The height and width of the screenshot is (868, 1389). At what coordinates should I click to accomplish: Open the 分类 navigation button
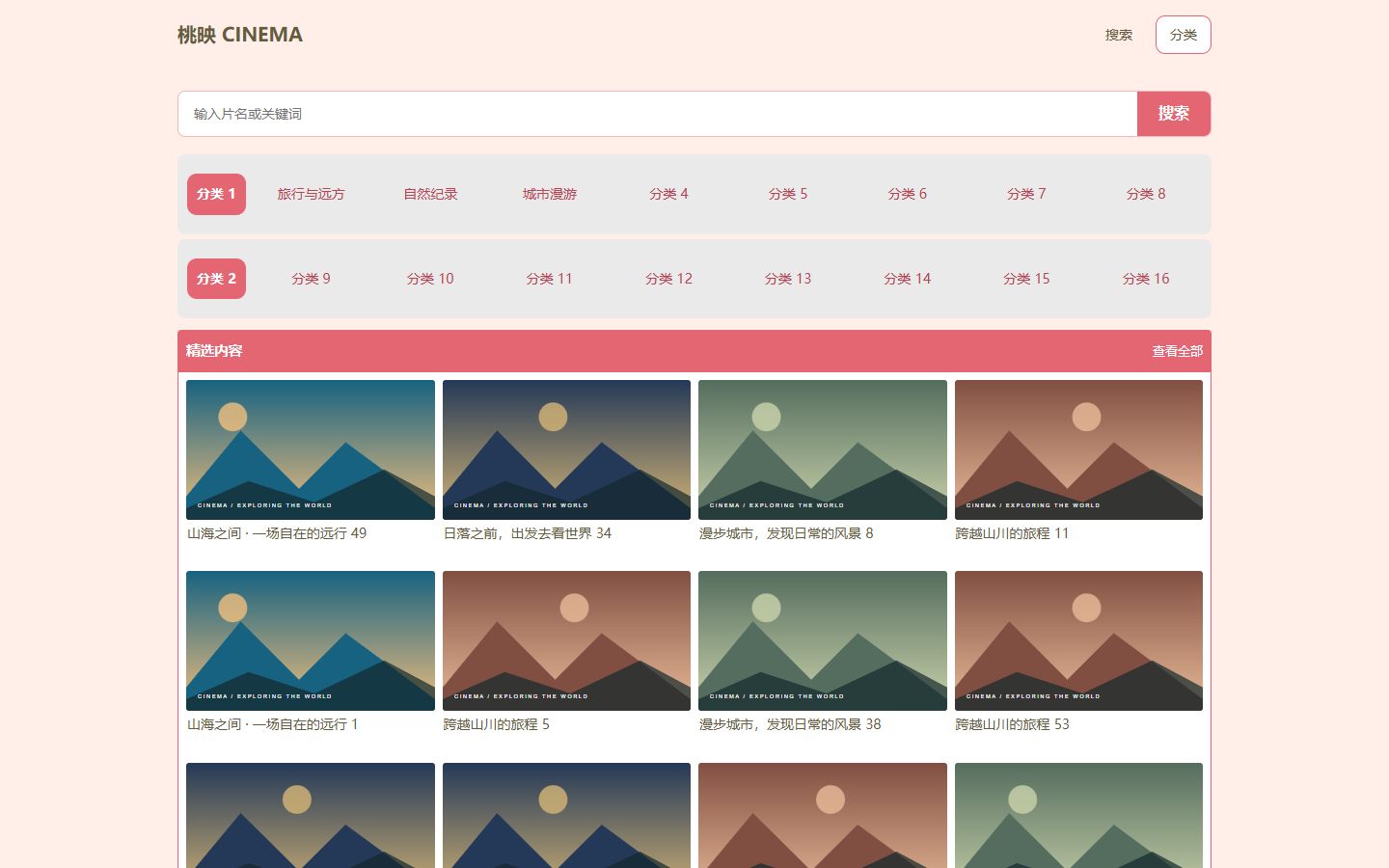pos(1184,35)
